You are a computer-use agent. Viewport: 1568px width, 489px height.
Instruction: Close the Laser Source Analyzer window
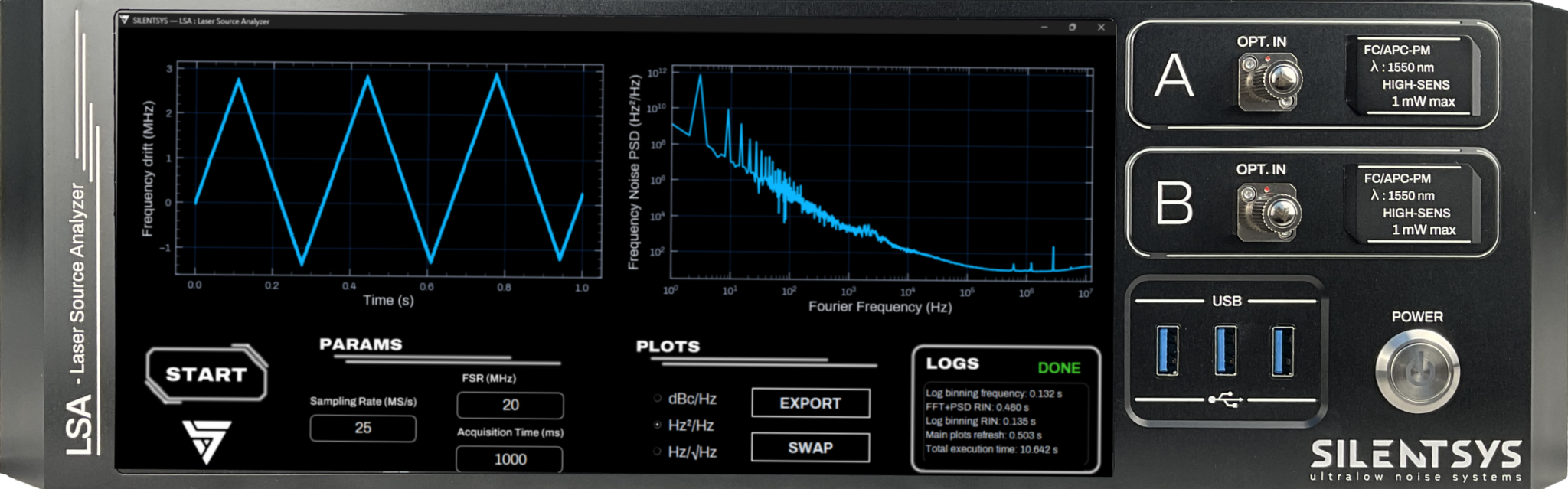[x=1101, y=27]
